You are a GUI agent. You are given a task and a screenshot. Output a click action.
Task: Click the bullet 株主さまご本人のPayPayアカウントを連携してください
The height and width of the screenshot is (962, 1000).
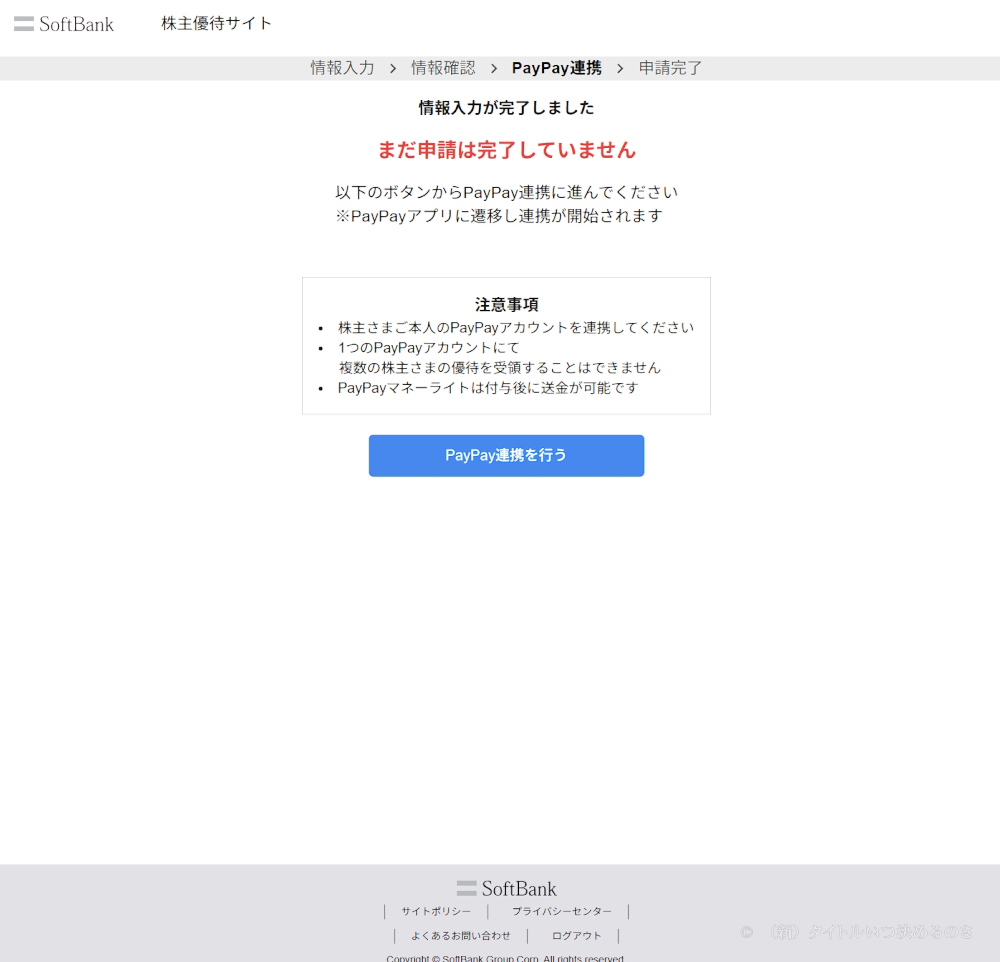[516, 328]
